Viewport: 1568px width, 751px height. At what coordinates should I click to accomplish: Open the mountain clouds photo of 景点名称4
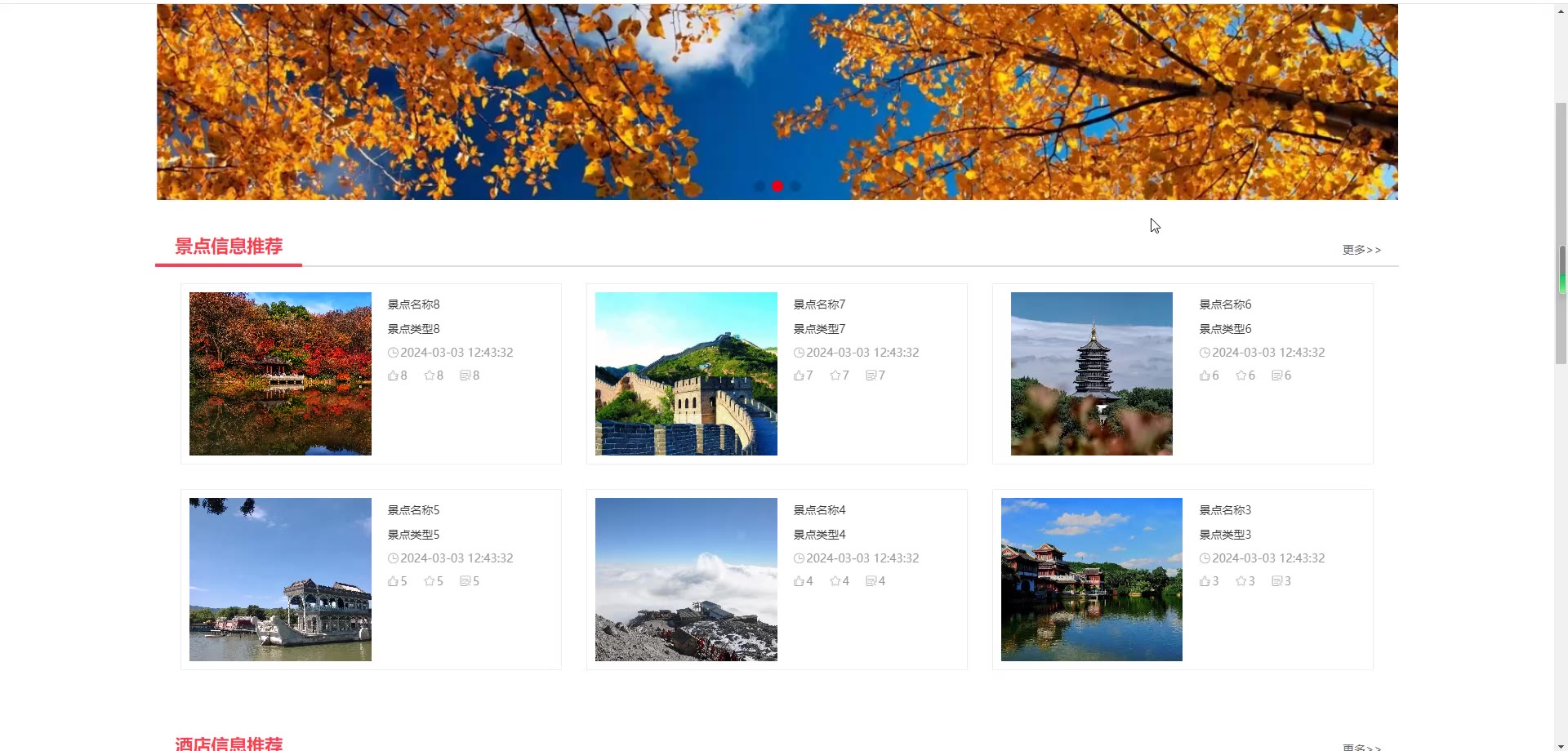686,580
